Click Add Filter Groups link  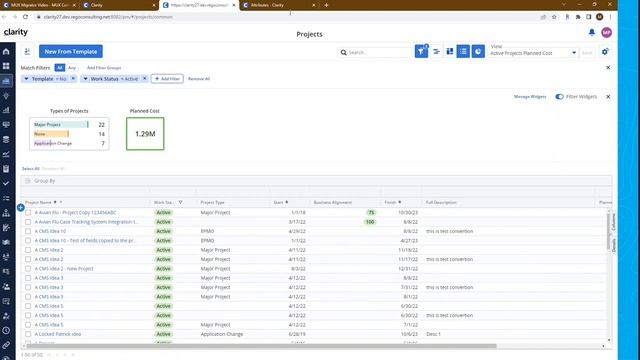coord(104,68)
